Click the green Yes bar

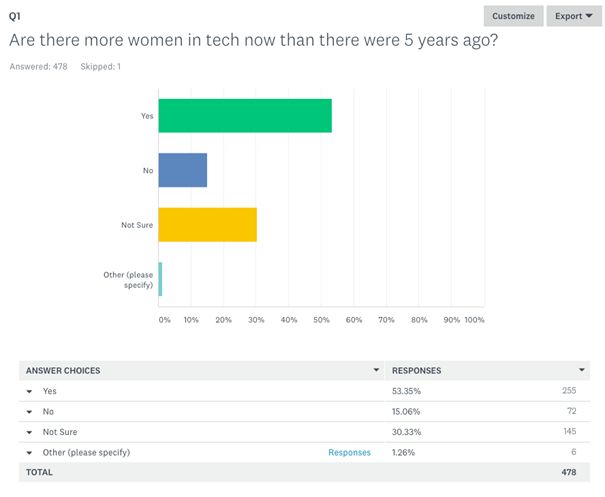coord(245,116)
